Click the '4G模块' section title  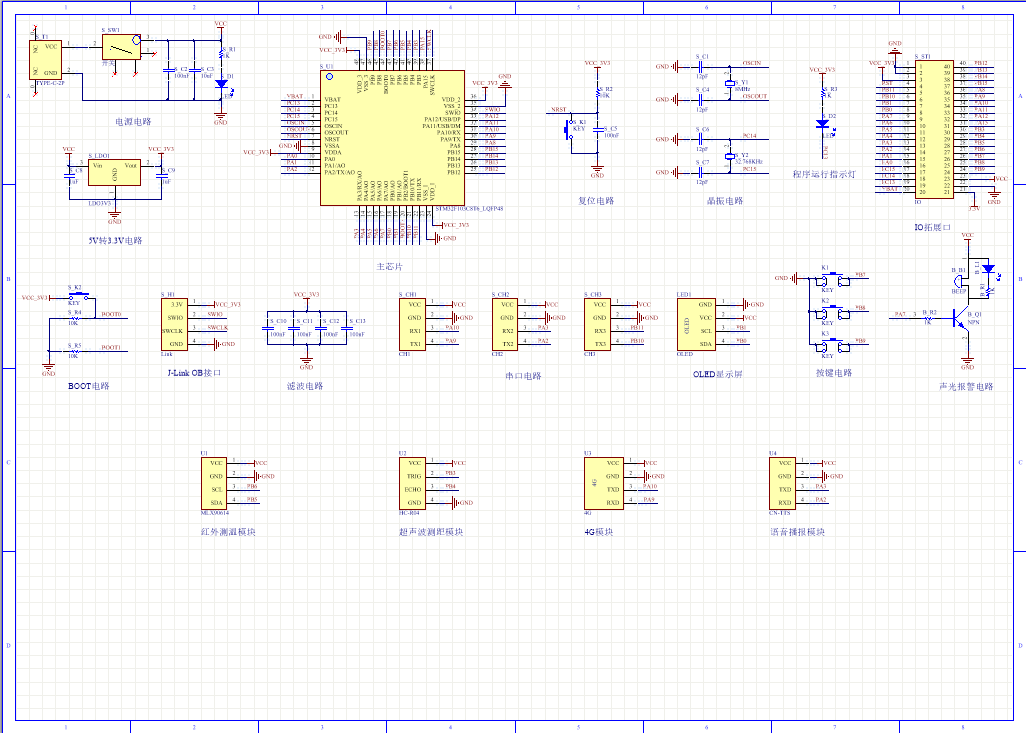point(599,532)
